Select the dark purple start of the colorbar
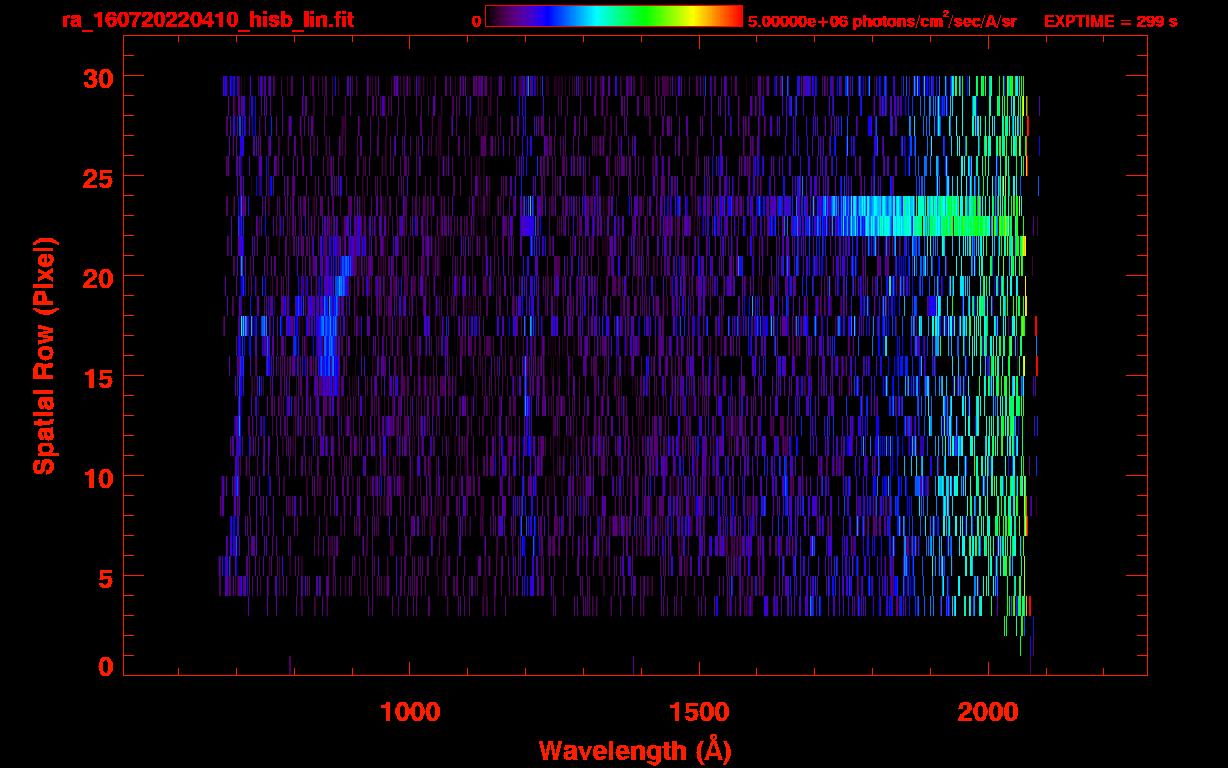Screen dimensions: 1228x768 coord(496,16)
